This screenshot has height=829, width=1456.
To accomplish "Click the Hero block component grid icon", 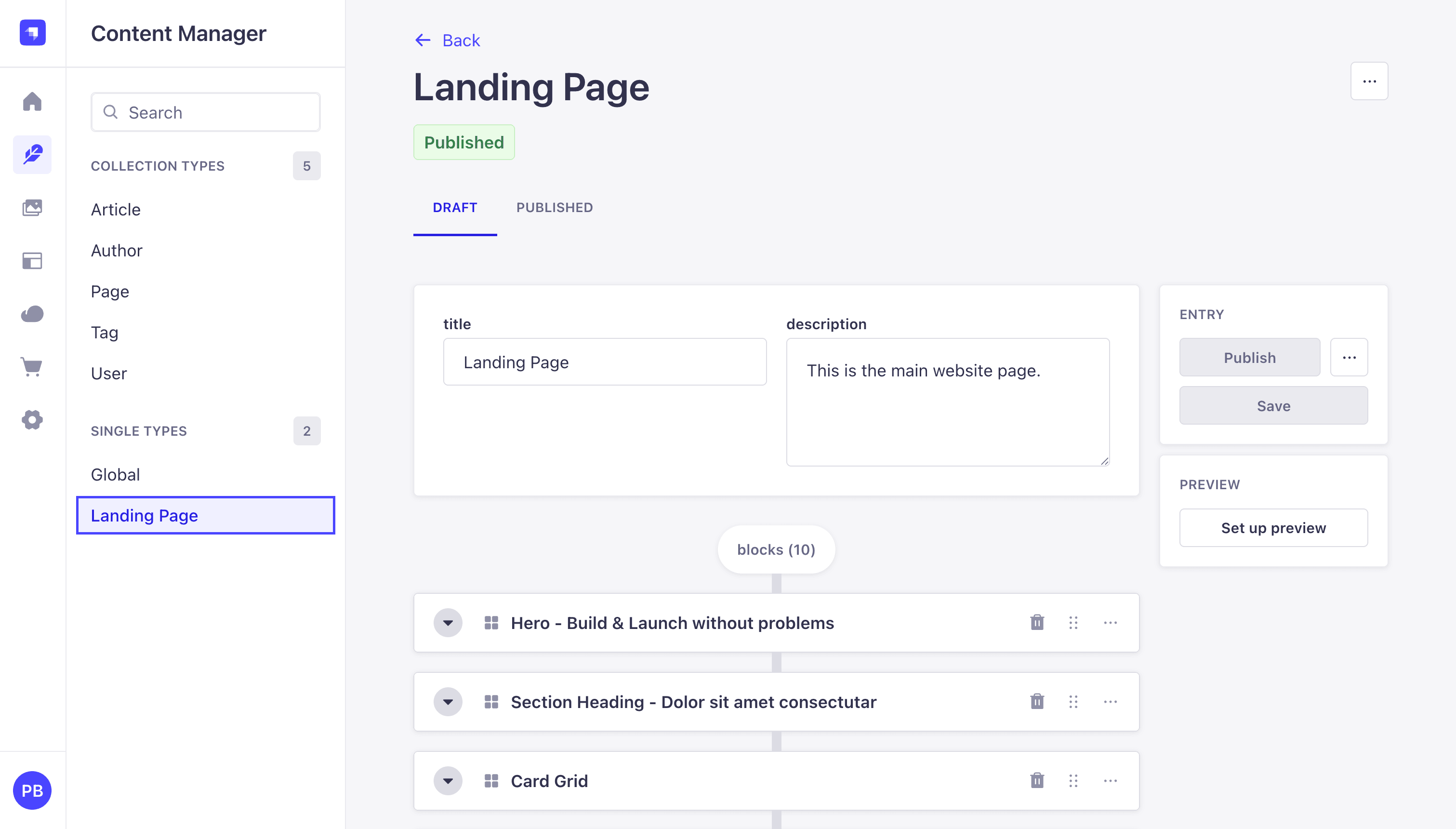I will click(491, 622).
